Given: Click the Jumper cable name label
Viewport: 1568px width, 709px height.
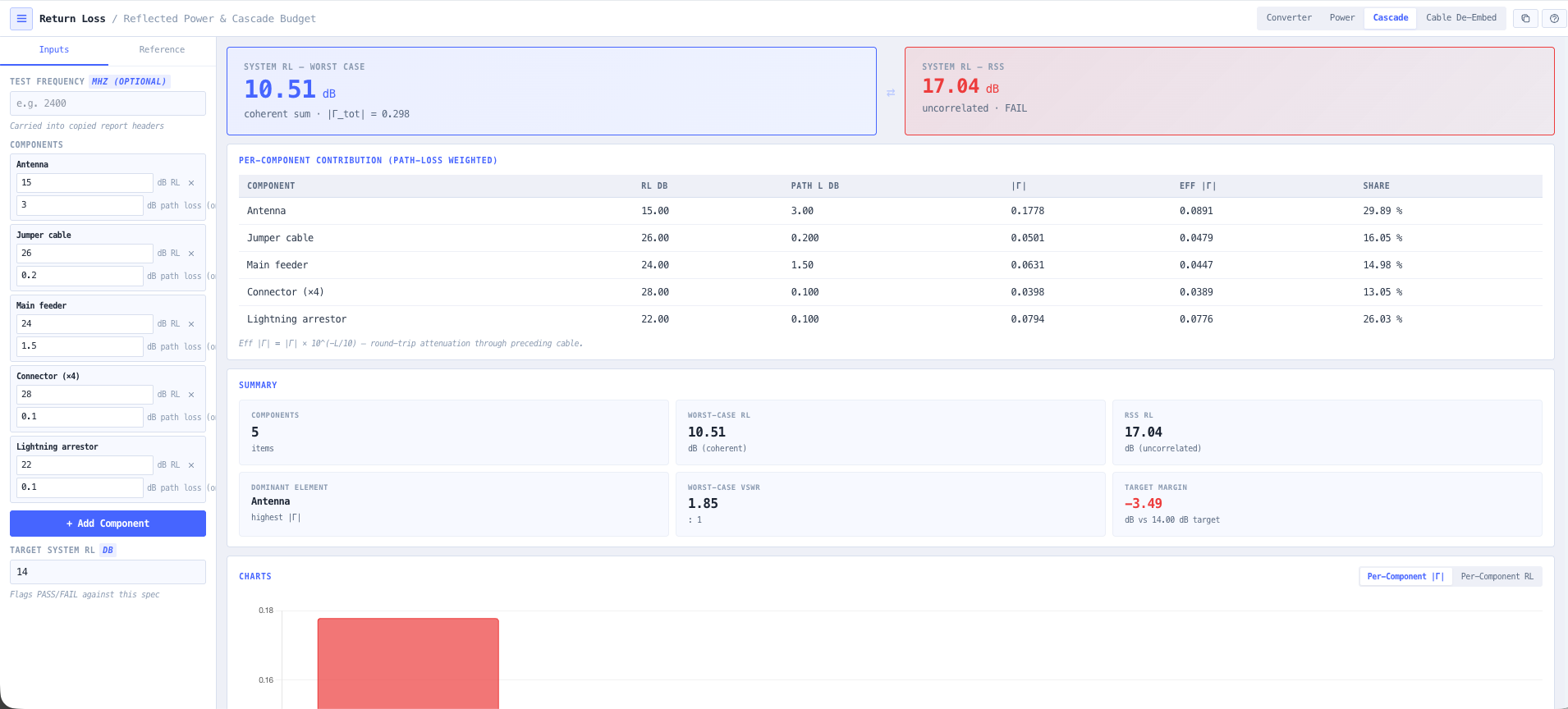Looking at the screenshot, I should point(44,236).
